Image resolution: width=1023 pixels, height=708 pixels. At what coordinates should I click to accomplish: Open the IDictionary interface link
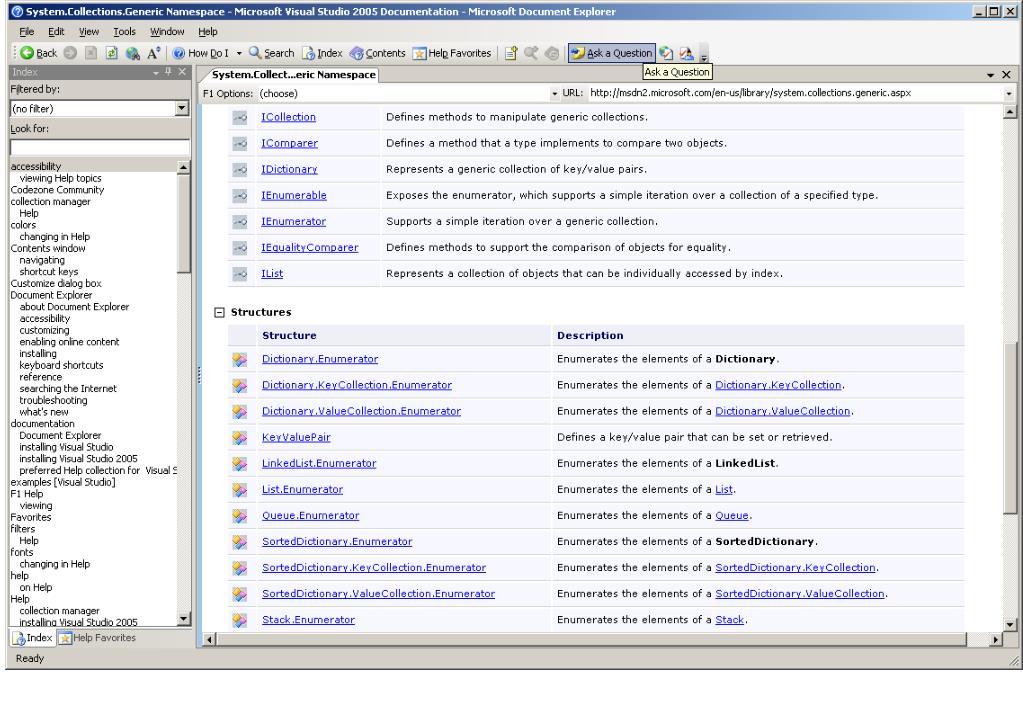coord(289,169)
